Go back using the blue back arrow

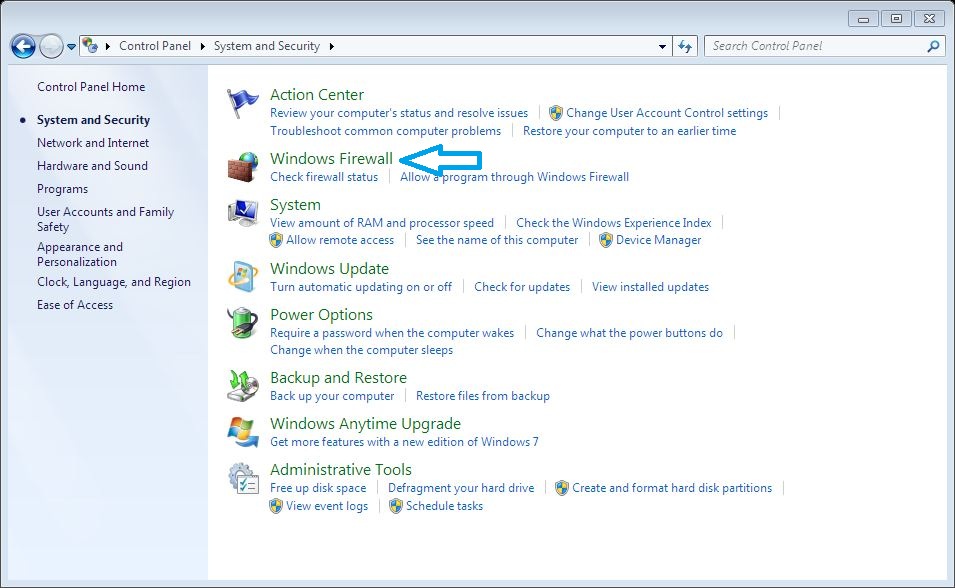[23, 46]
